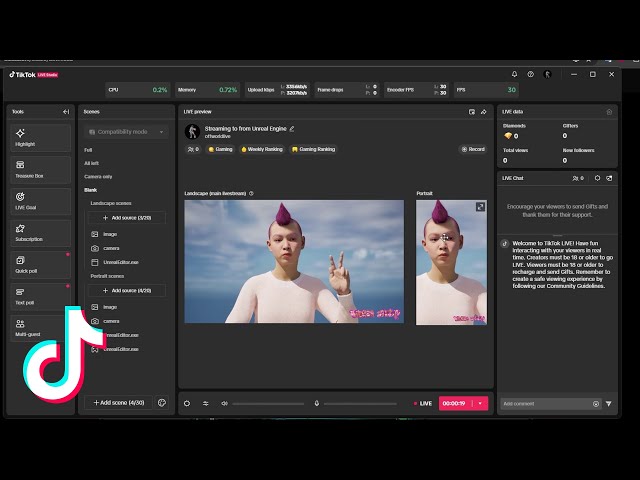Image resolution: width=640 pixels, height=480 pixels.
Task: Click the viewer count chip under stream title
Action: point(193,149)
